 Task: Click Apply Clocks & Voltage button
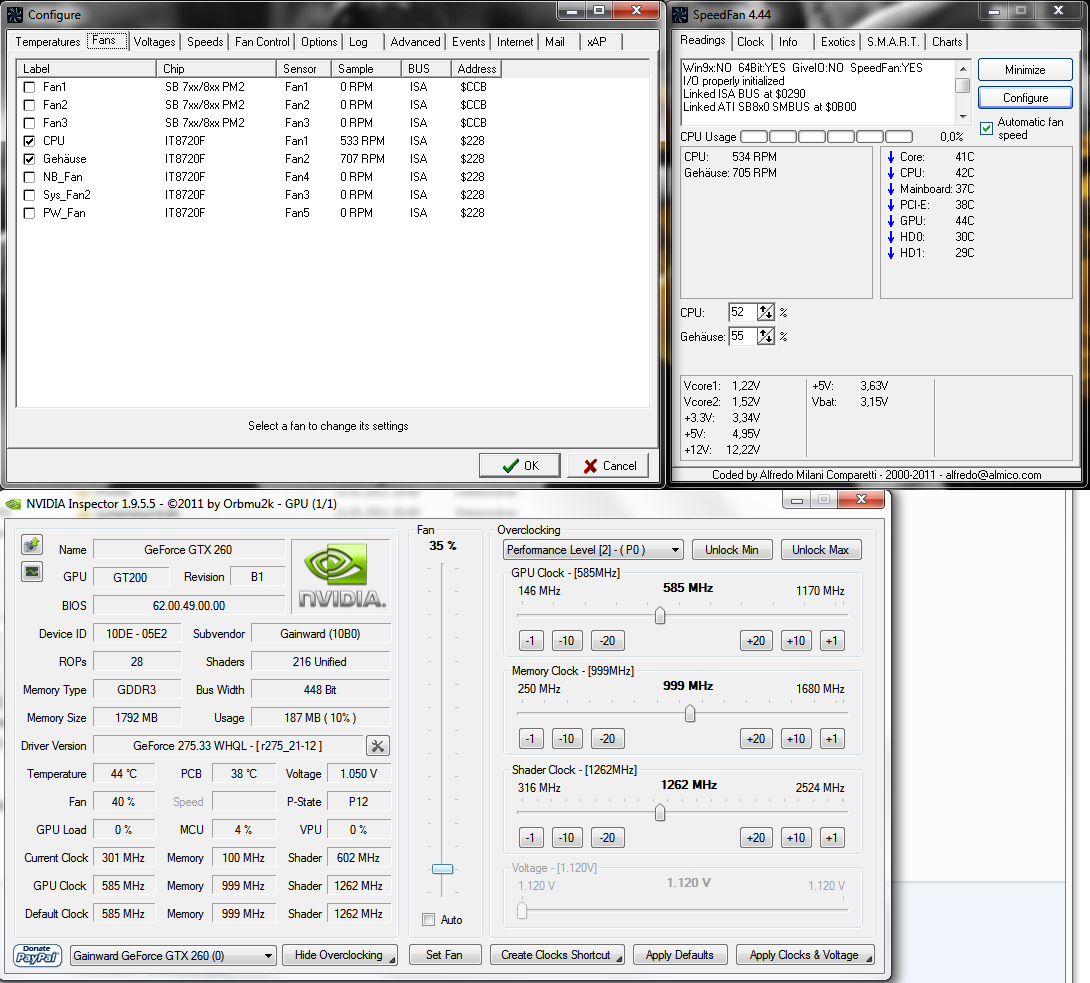804,955
